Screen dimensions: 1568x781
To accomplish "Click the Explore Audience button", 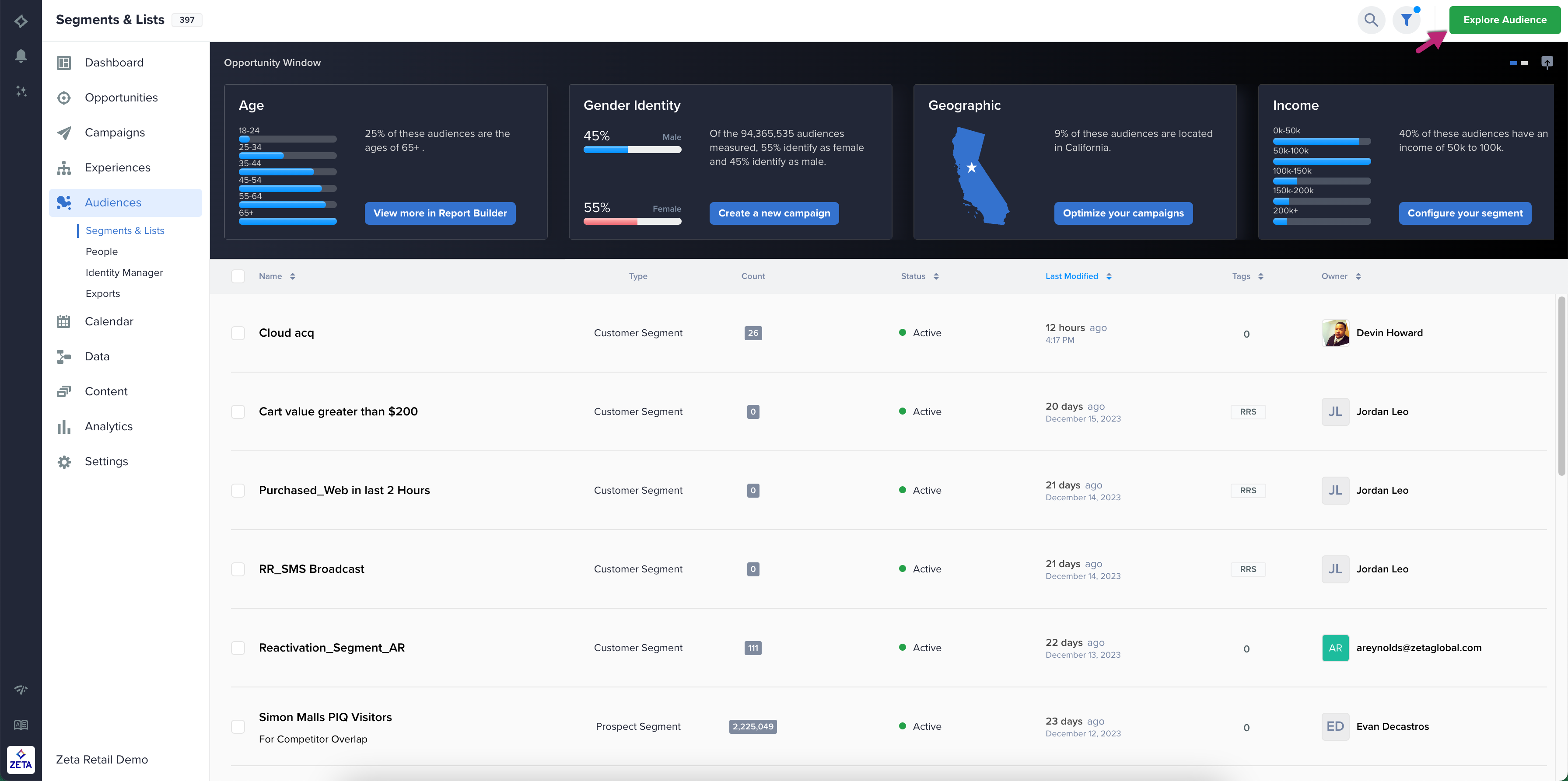I will [1504, 20].
